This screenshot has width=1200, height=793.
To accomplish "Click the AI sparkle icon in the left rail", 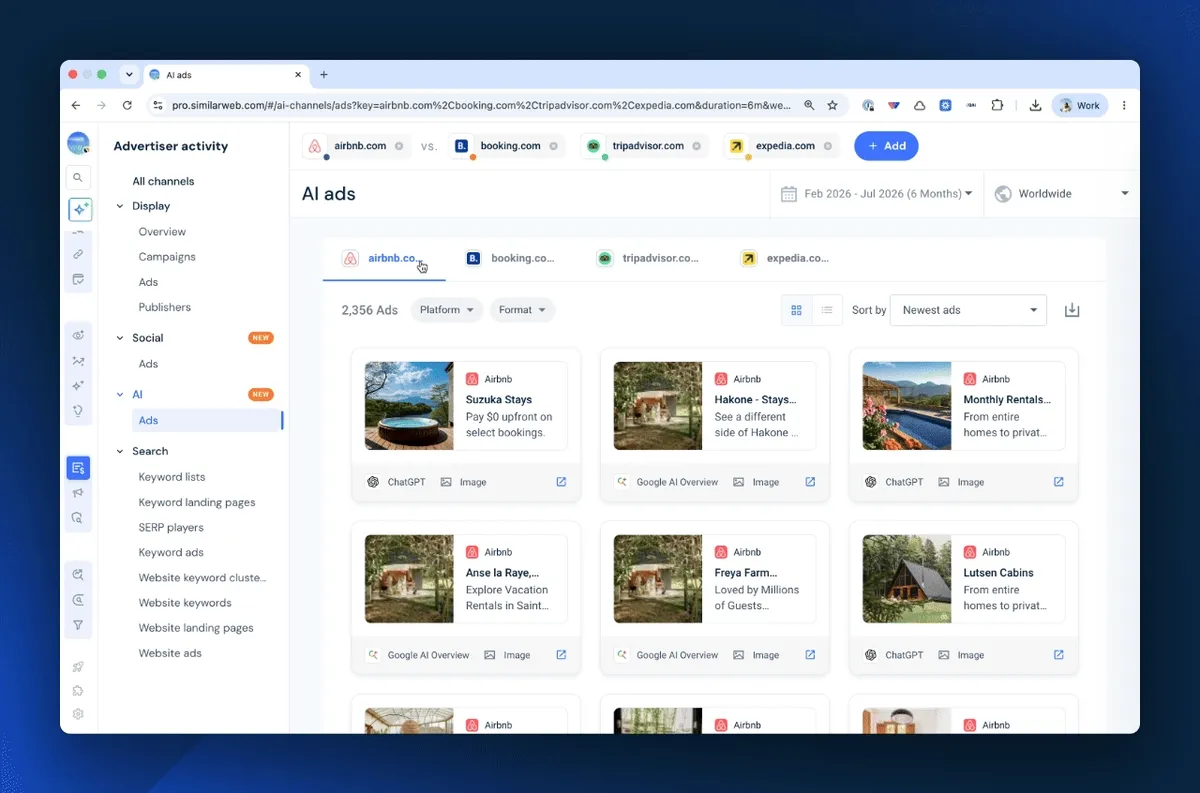I will [79, 209].
